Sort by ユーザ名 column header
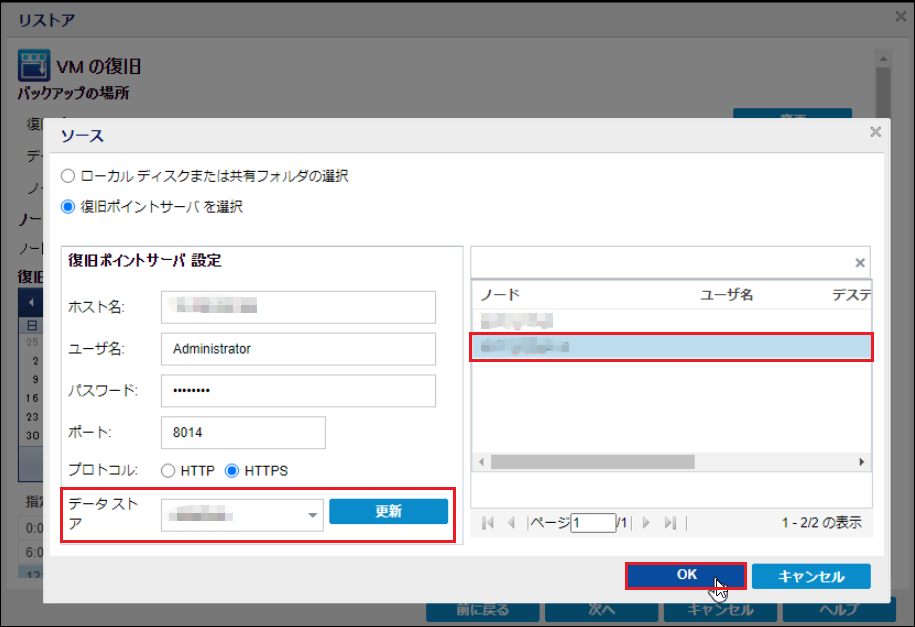Viewport: 915px width, 627px height. coord(727,295)
